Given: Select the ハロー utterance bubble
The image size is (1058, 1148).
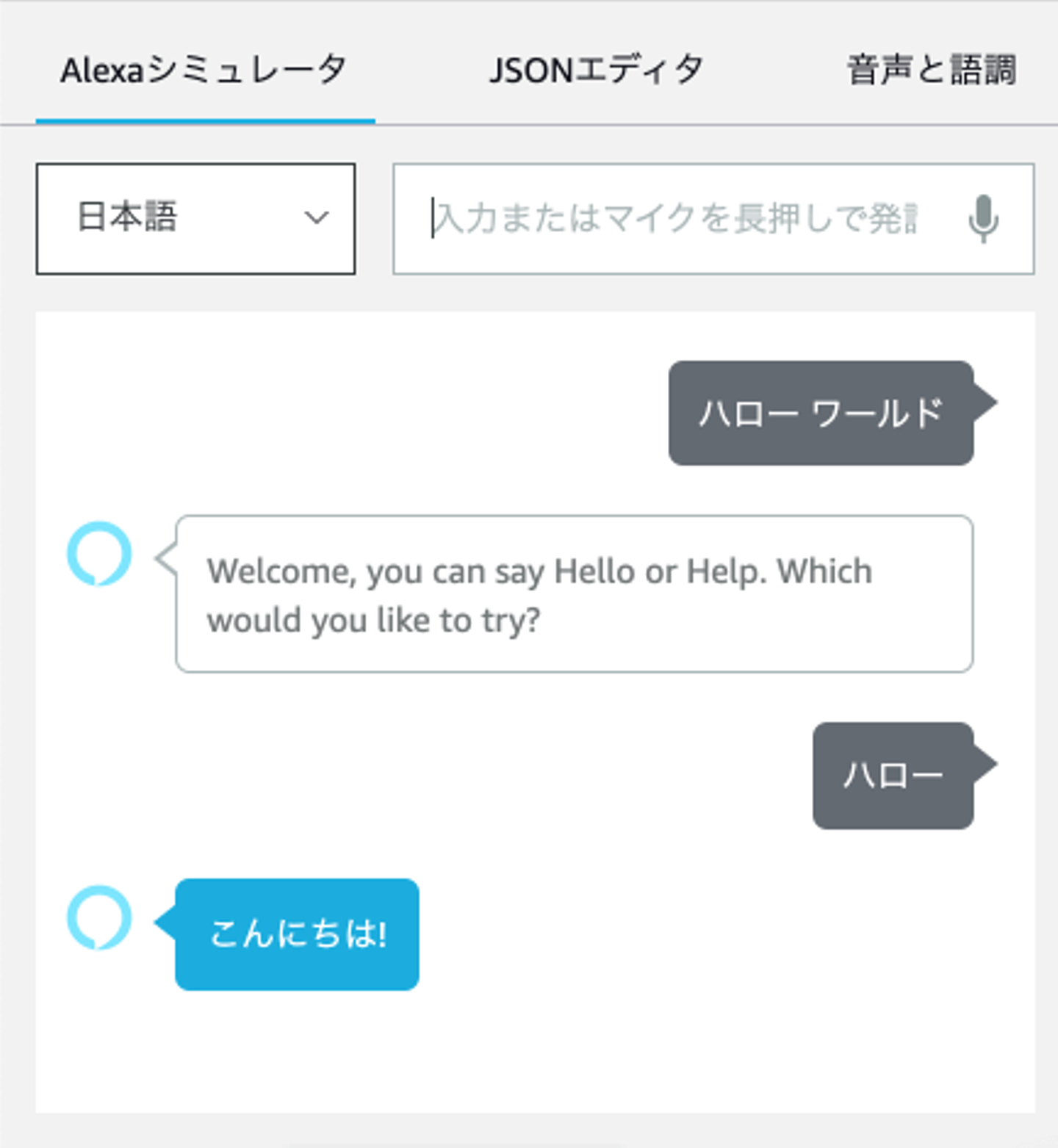Looking at the screenshot, I should pos(893,776).
